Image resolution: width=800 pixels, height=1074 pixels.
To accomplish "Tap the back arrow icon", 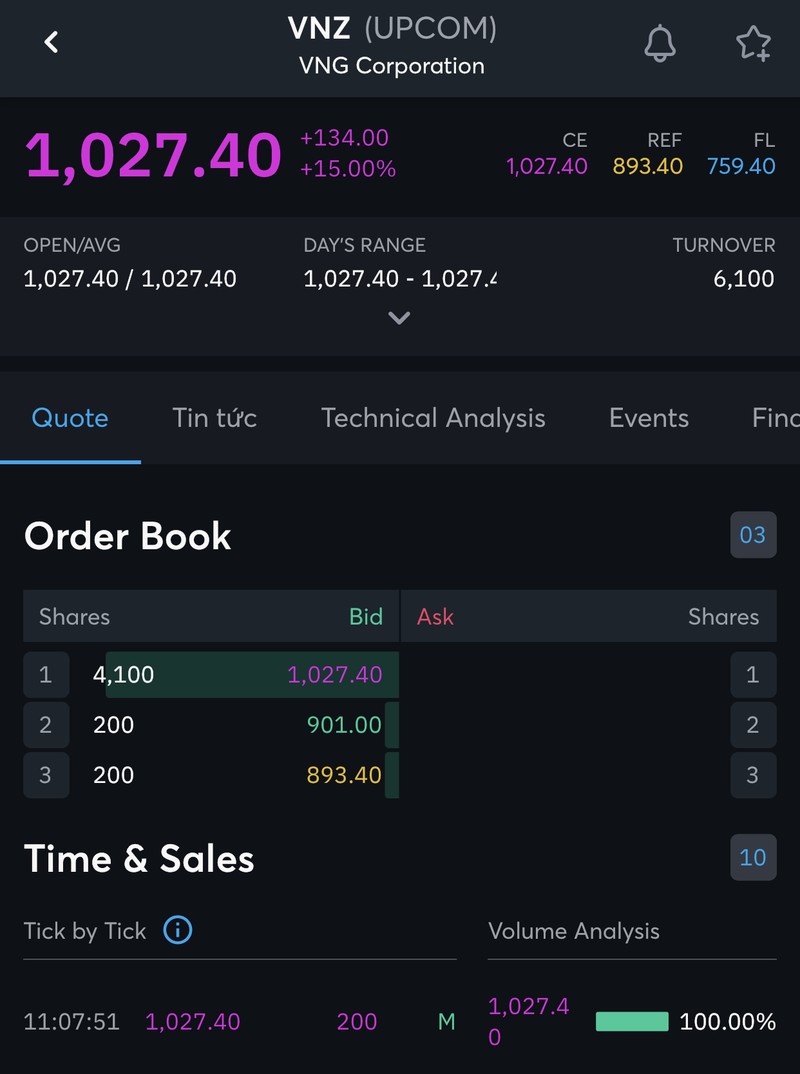I will click(x=52, y=42).
